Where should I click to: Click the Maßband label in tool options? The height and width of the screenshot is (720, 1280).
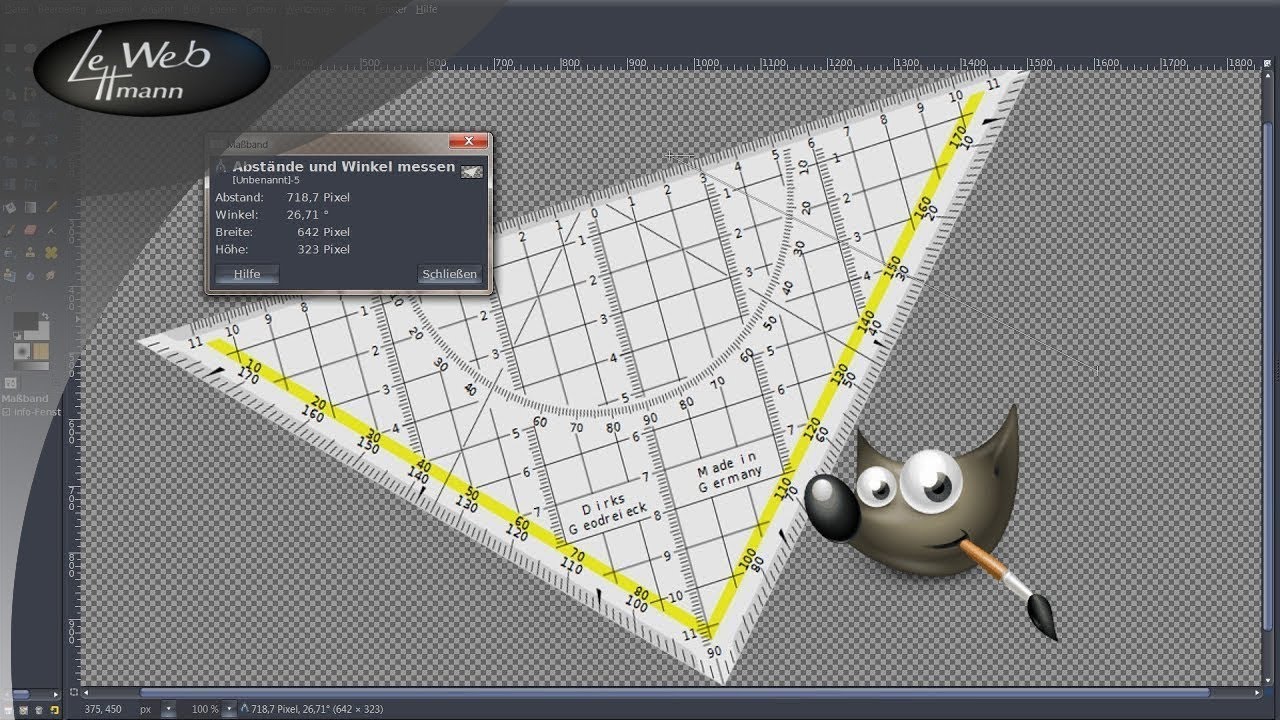(x=25, y=398)
